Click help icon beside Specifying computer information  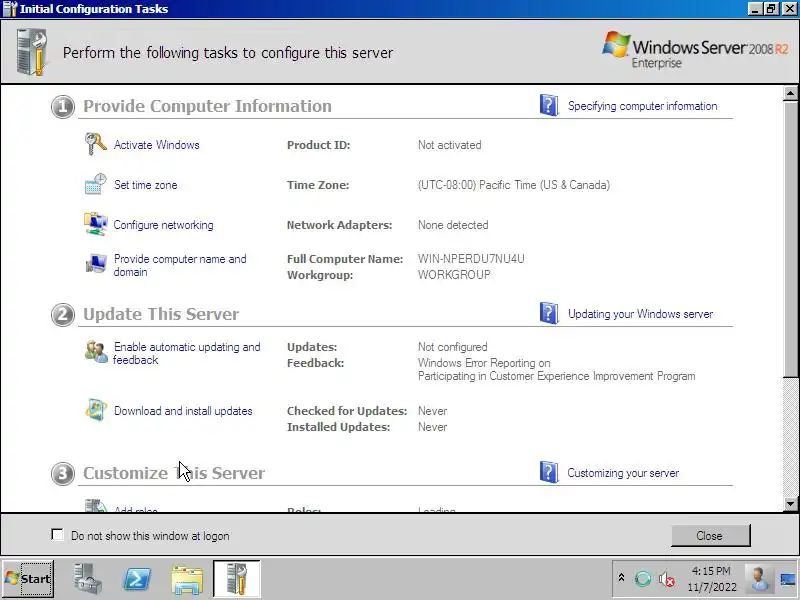coord(549,105)
